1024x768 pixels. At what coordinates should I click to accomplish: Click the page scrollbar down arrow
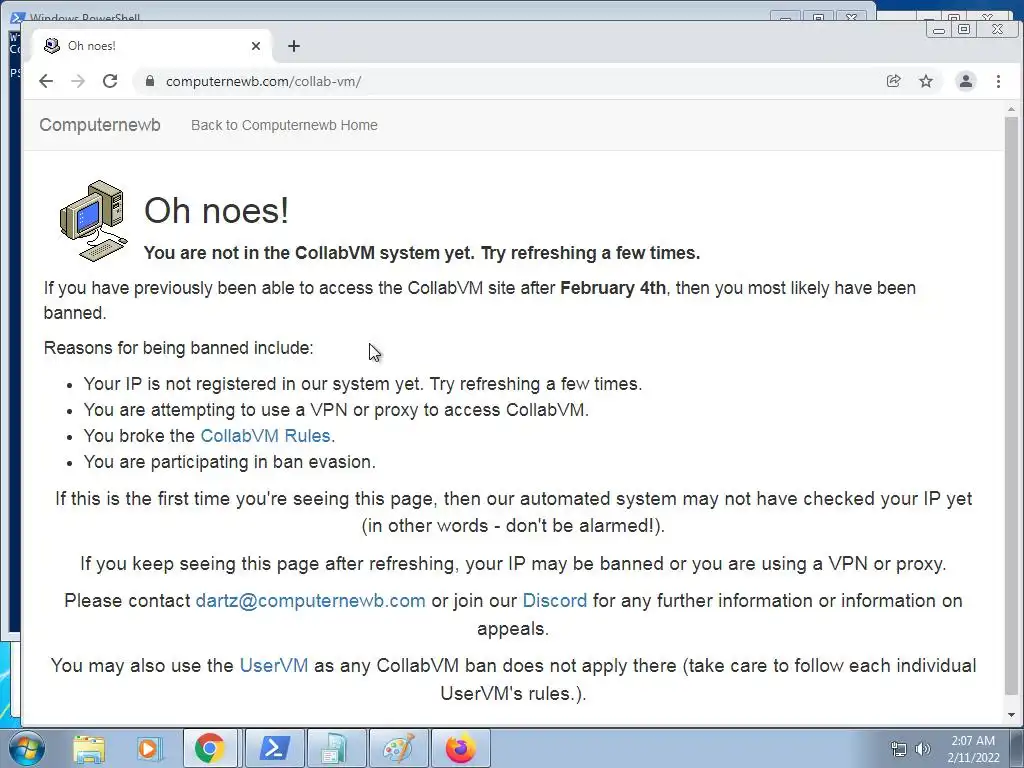[1011, 715]
